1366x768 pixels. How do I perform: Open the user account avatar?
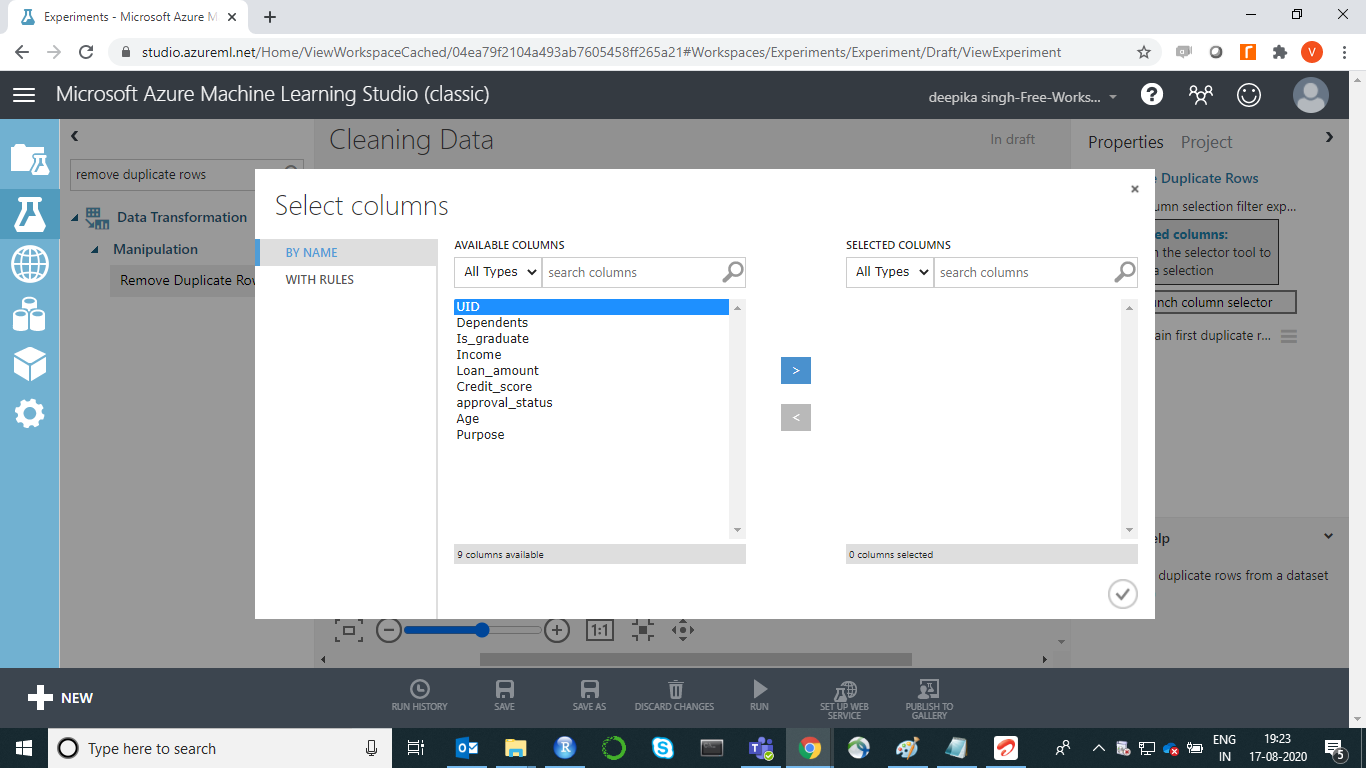1310,95
